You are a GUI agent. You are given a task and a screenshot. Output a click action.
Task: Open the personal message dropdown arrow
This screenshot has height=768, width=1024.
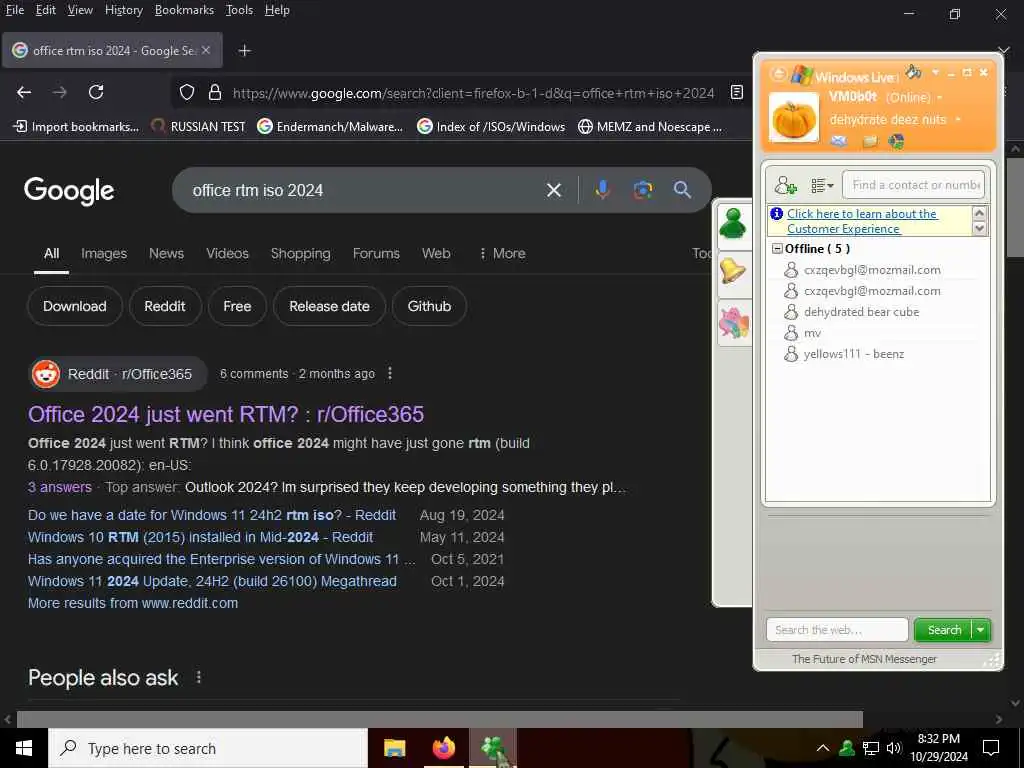(957, 120)
